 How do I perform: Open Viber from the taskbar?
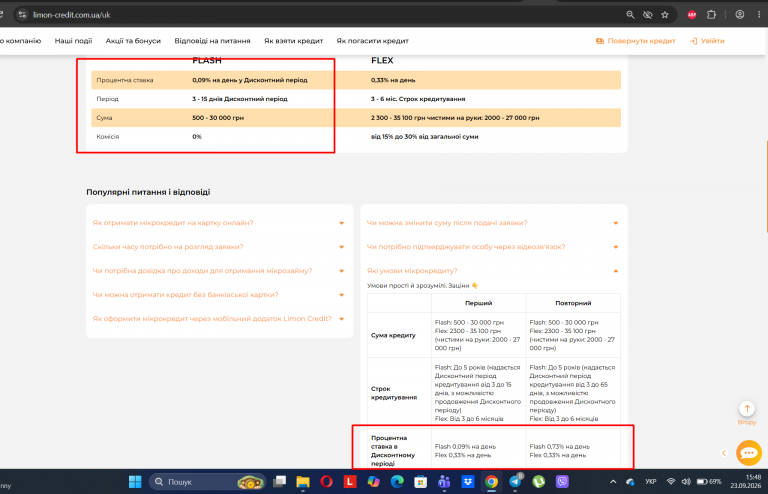[x=562, y=482]
